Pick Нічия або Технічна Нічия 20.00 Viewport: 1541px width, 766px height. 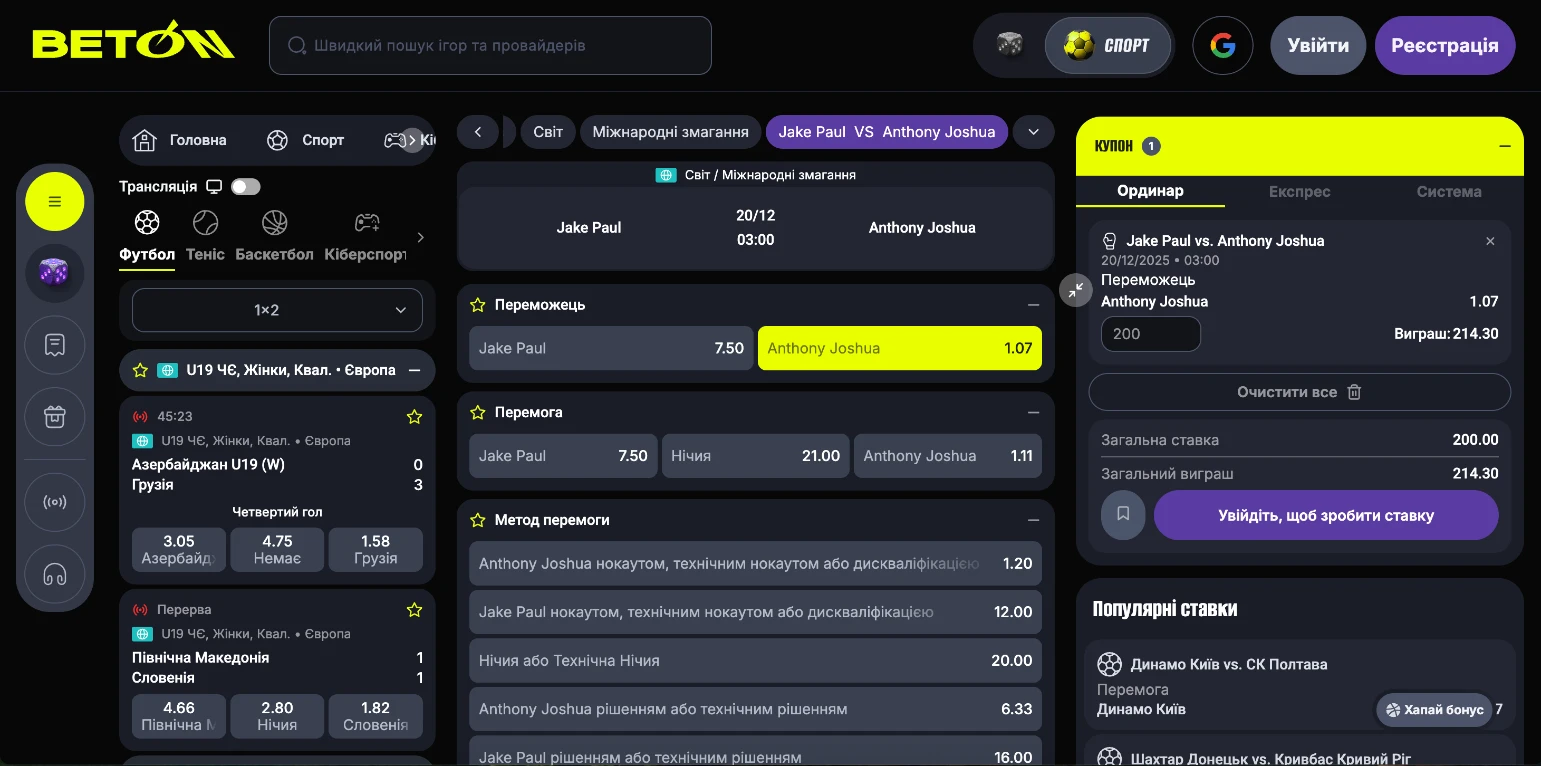pos(755,661)
